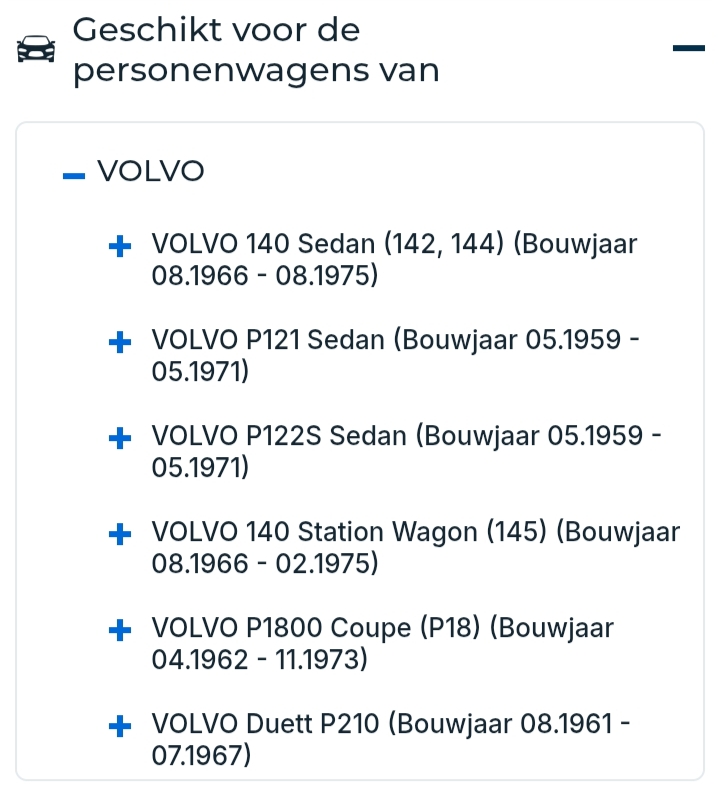Expand VOLVO 140 Station Wagon plus icon
The width and height of the screenshot is (720, 798).
pos(120,534)
